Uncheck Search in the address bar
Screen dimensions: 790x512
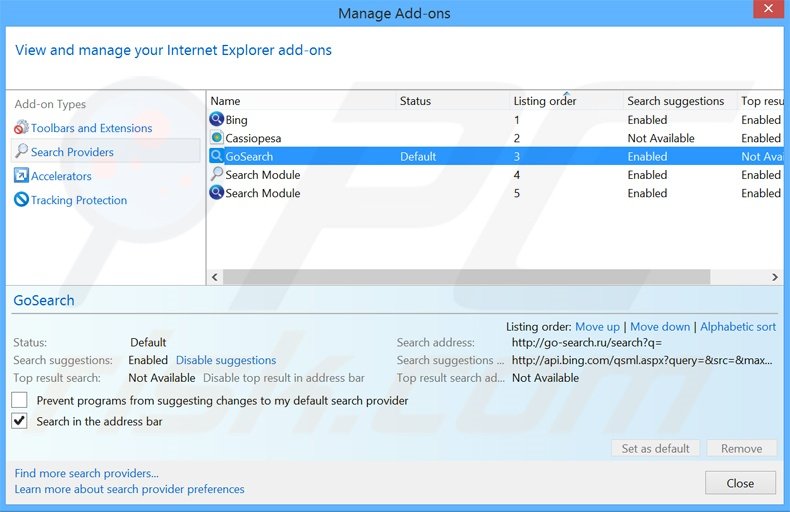click(x=19, y=421)
